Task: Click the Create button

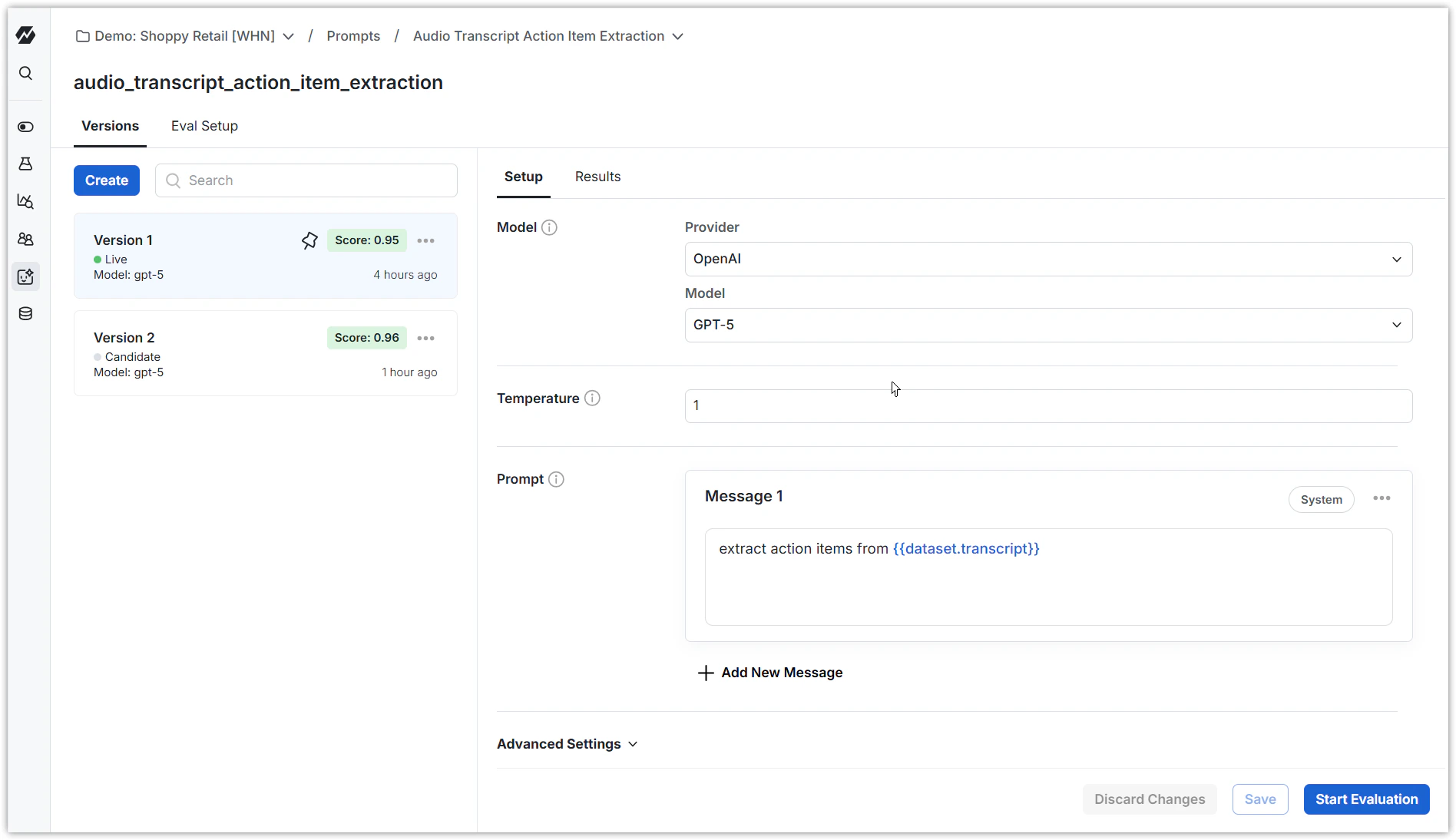Action: [107, 180]
